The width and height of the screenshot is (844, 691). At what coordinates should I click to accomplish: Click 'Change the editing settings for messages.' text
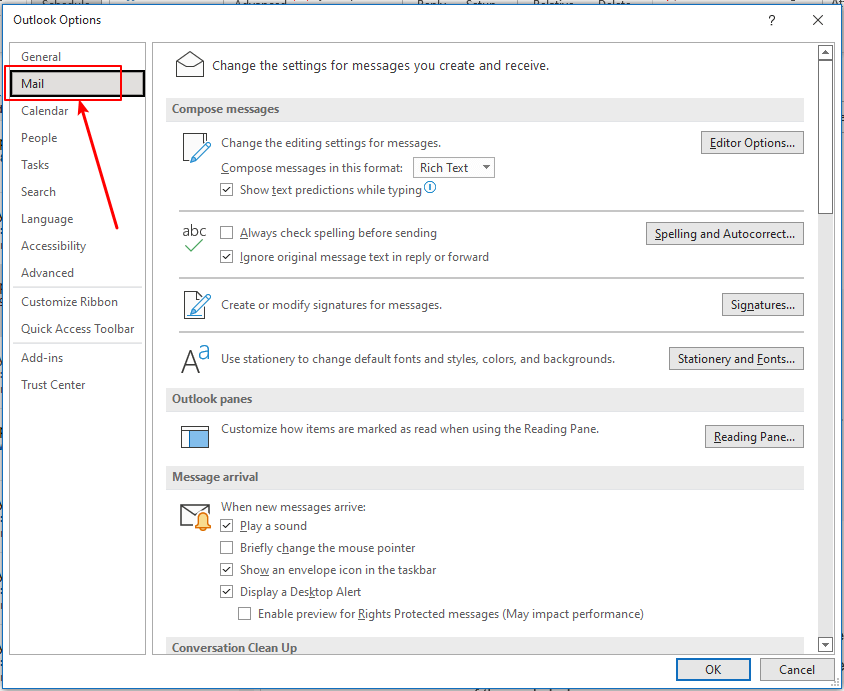point(331,143)
